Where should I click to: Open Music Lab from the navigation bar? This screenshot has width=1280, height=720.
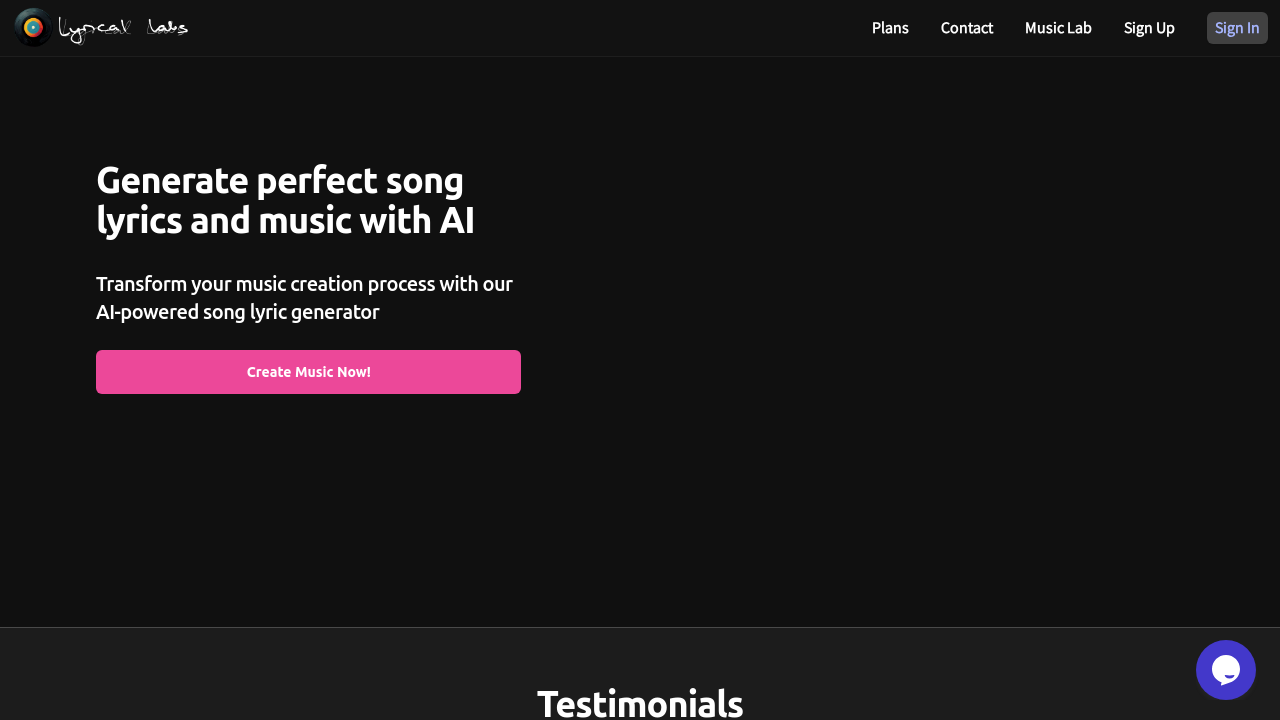click(1058, 27)
